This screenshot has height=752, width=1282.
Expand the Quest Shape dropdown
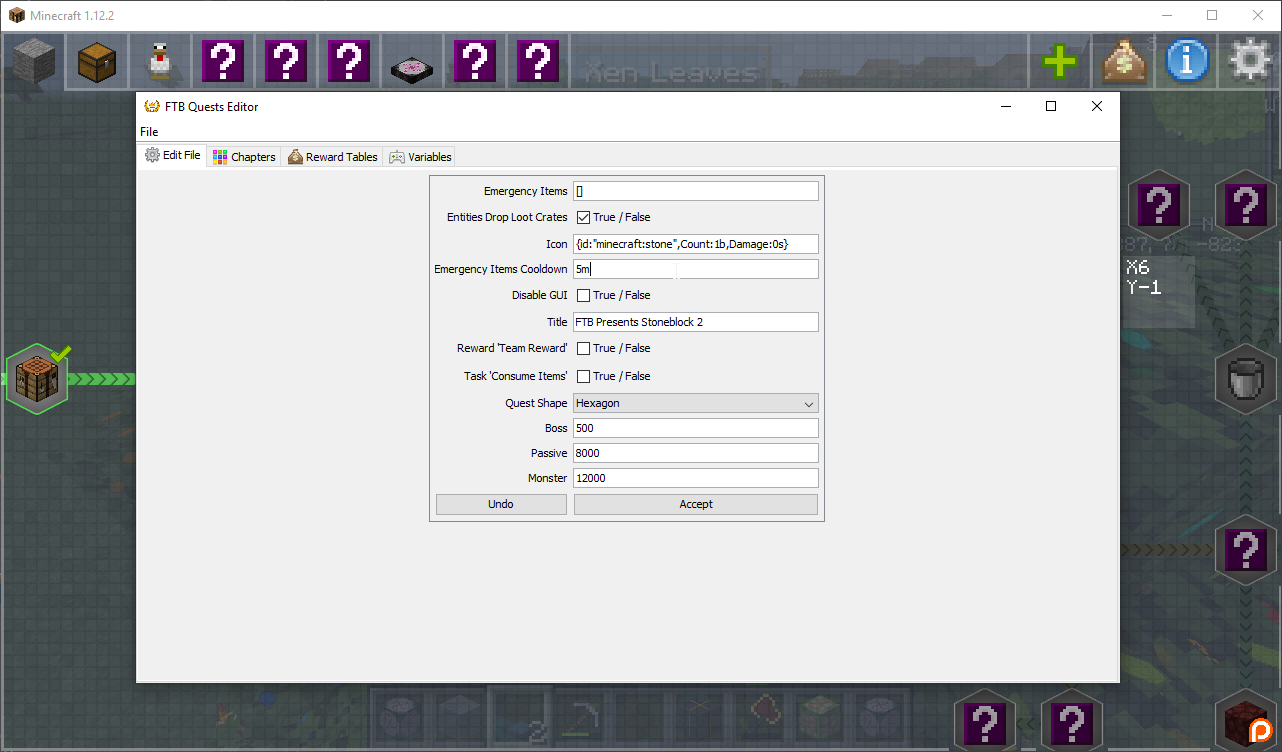(696, 403)
